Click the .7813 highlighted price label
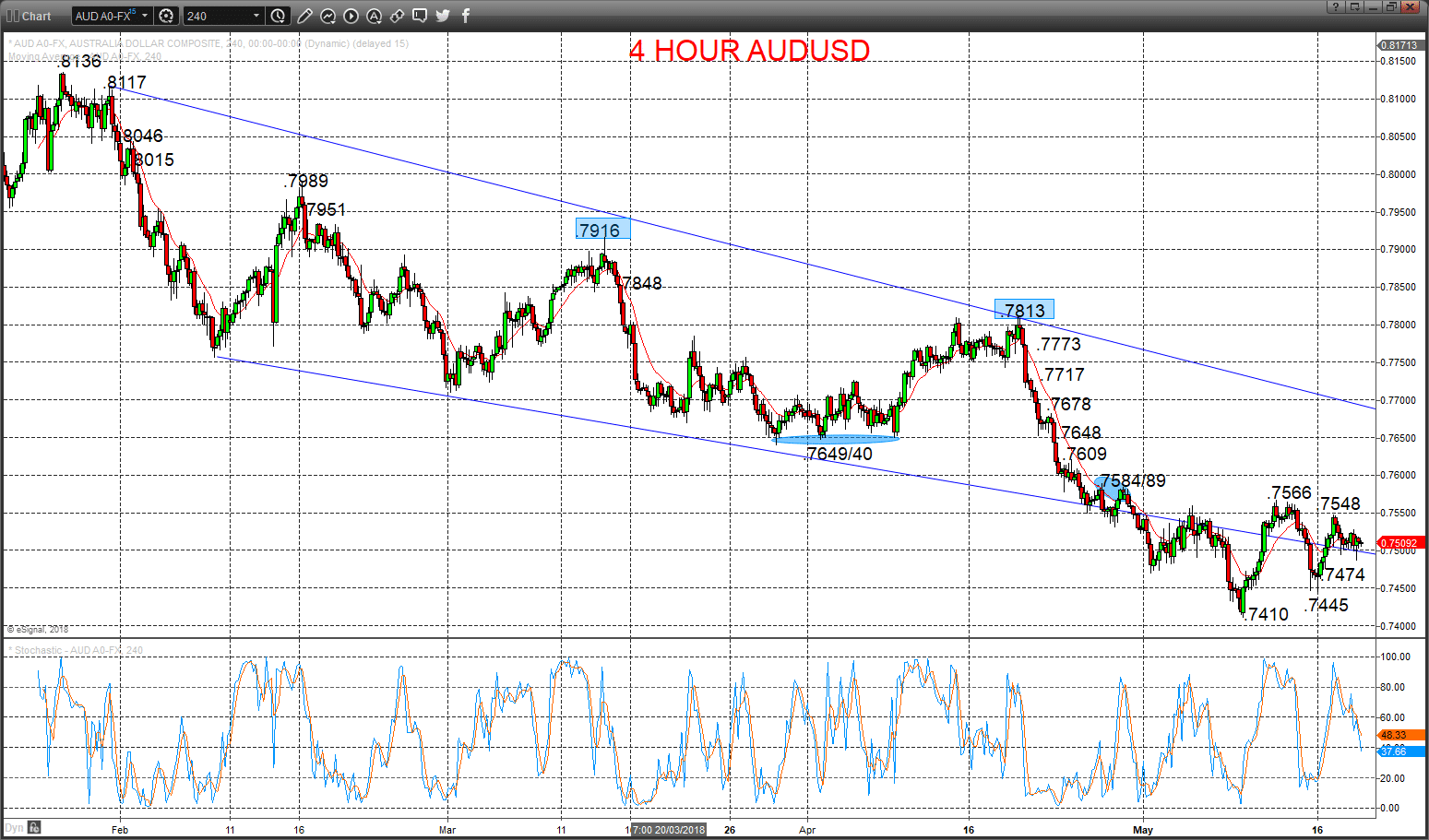Screen dimensions: 1429x840 1024,310
